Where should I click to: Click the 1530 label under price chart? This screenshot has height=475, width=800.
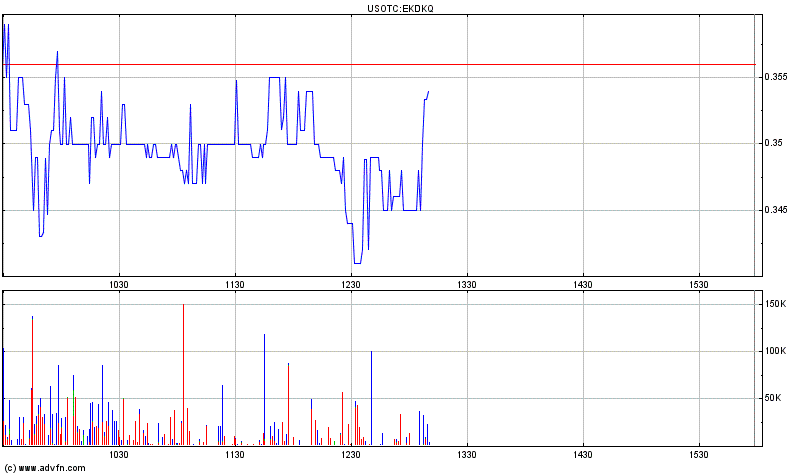pos(698,285)
